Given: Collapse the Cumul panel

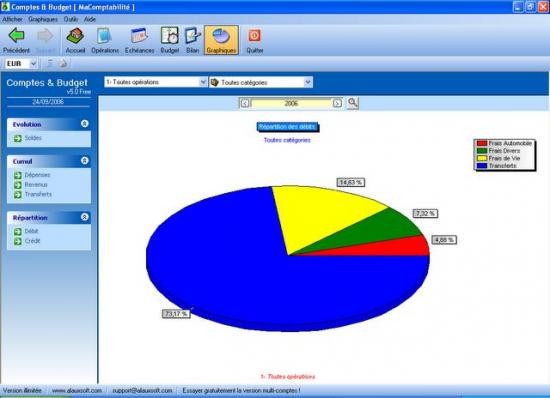Looking at the screenshot, I should [85, 161].
